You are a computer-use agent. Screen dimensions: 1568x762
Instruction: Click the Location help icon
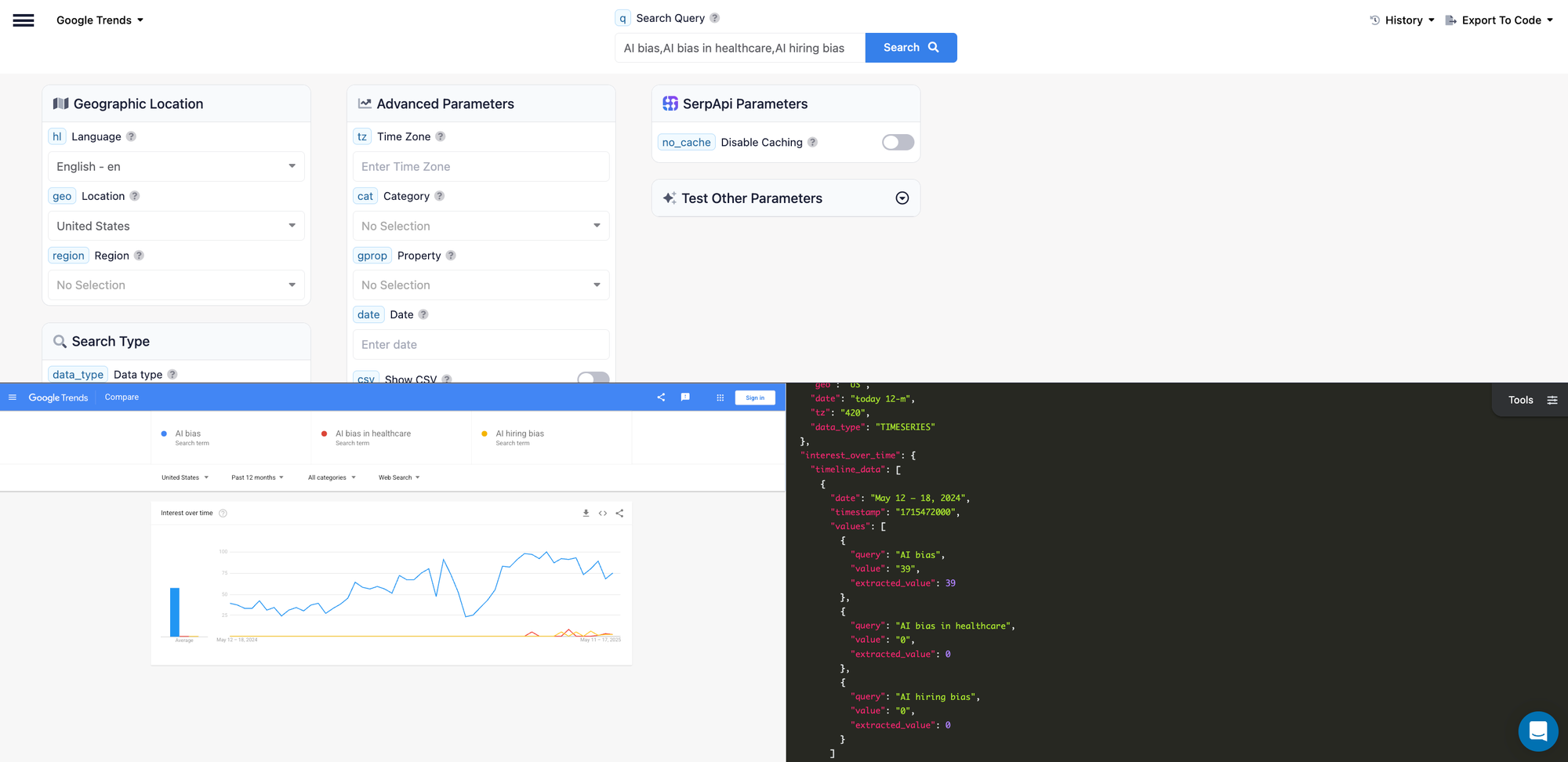tap(135, 196)
